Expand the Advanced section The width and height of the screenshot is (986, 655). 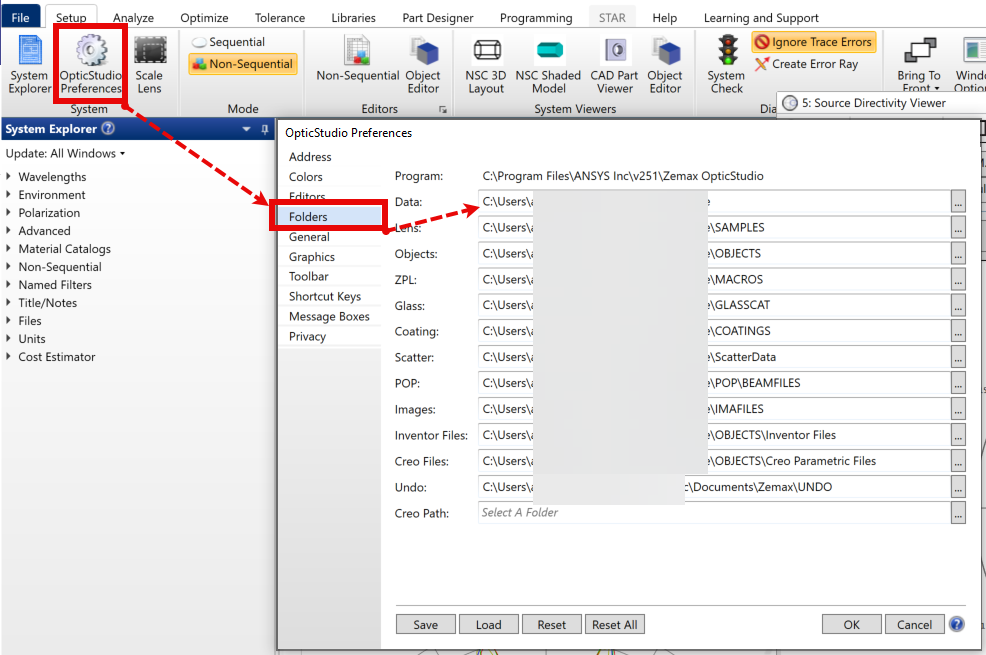[8, 231]
